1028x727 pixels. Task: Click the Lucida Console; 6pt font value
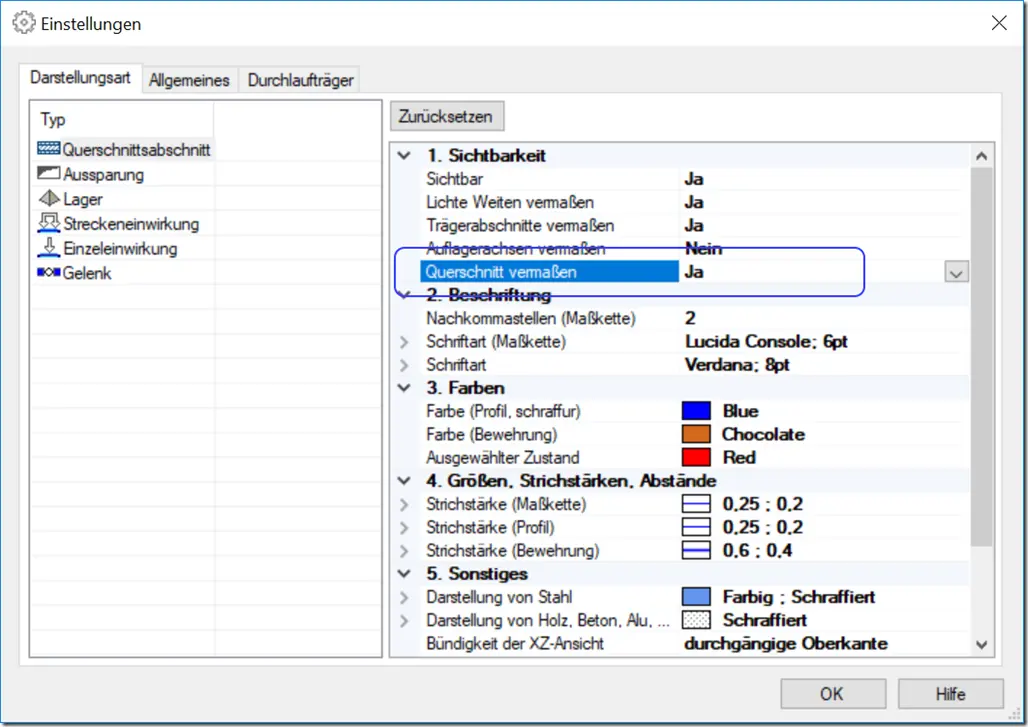coord(766,342)
